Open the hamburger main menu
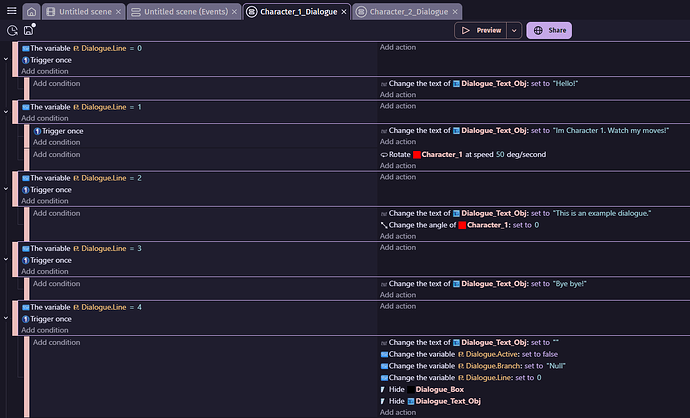The image size is (690, 418). (x=10, y=11)
